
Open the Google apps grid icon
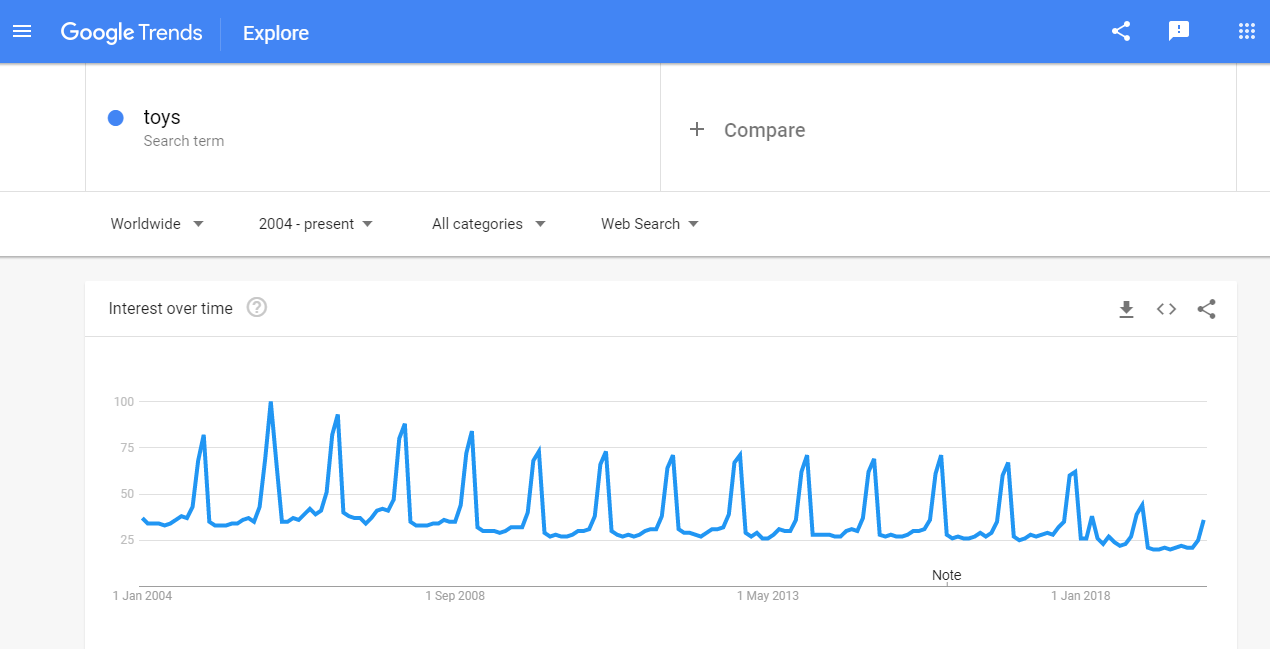pyautogui.click(x=1246, y=31)
